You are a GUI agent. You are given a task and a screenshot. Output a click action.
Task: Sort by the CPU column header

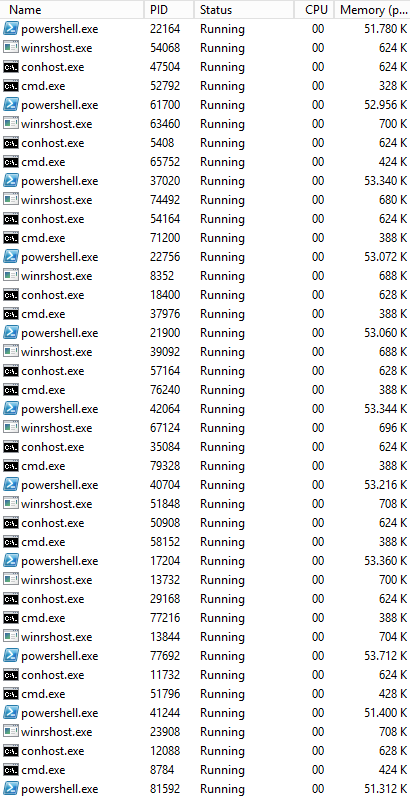(x=314, y=10)
